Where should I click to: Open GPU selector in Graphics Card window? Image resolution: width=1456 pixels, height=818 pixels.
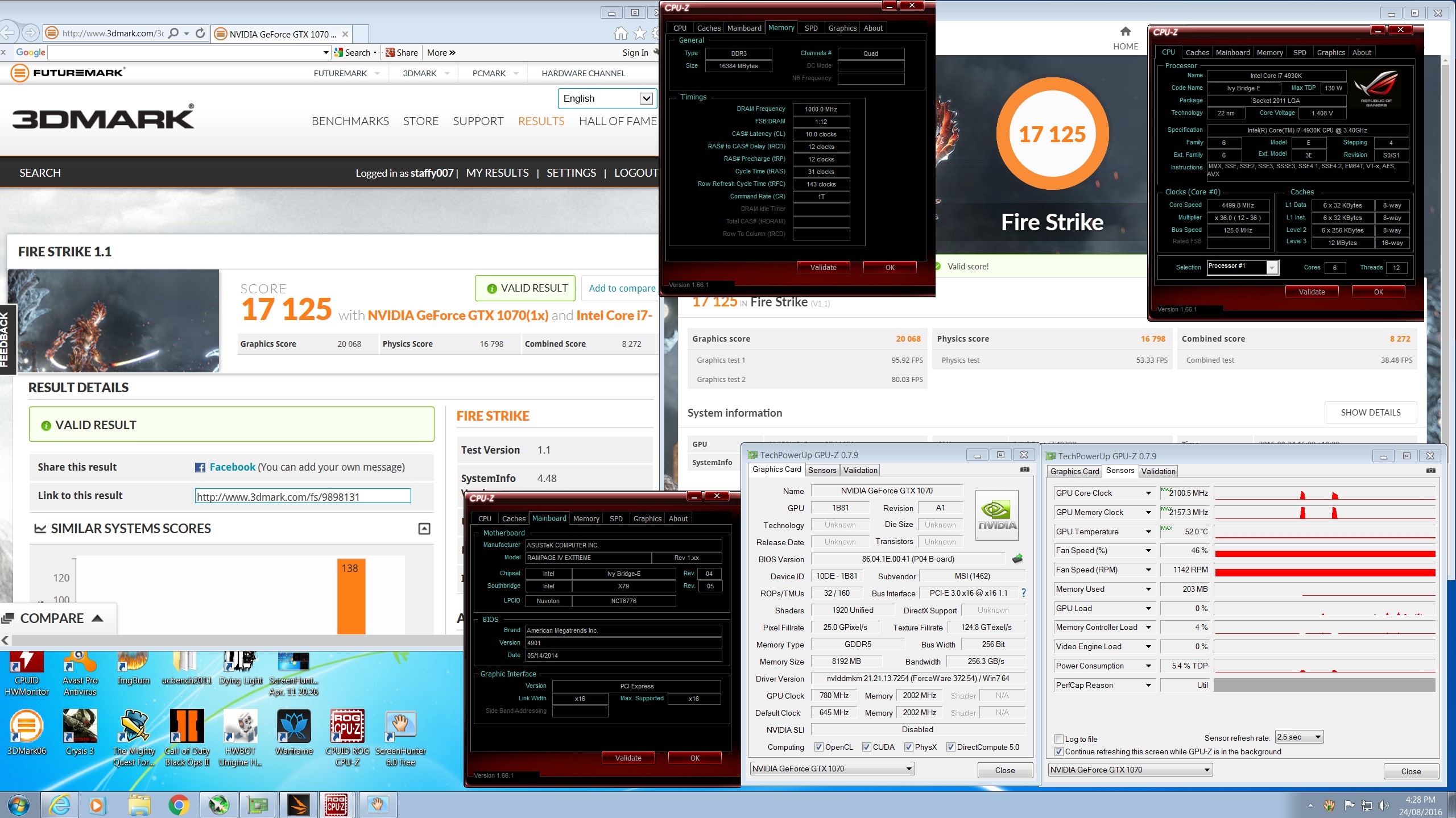tap(832, 769)
